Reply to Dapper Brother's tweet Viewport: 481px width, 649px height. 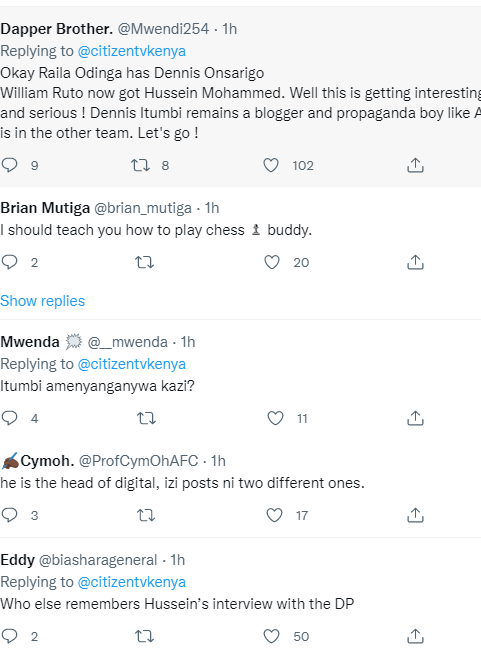coord(10,165)
